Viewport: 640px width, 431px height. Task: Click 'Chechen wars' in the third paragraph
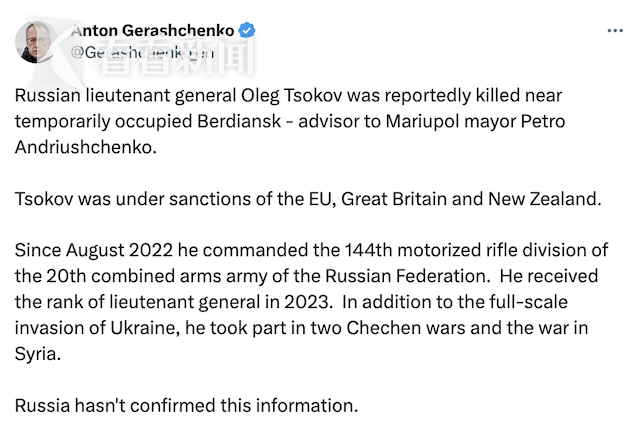pyautogui.click(x=406, y=328)
